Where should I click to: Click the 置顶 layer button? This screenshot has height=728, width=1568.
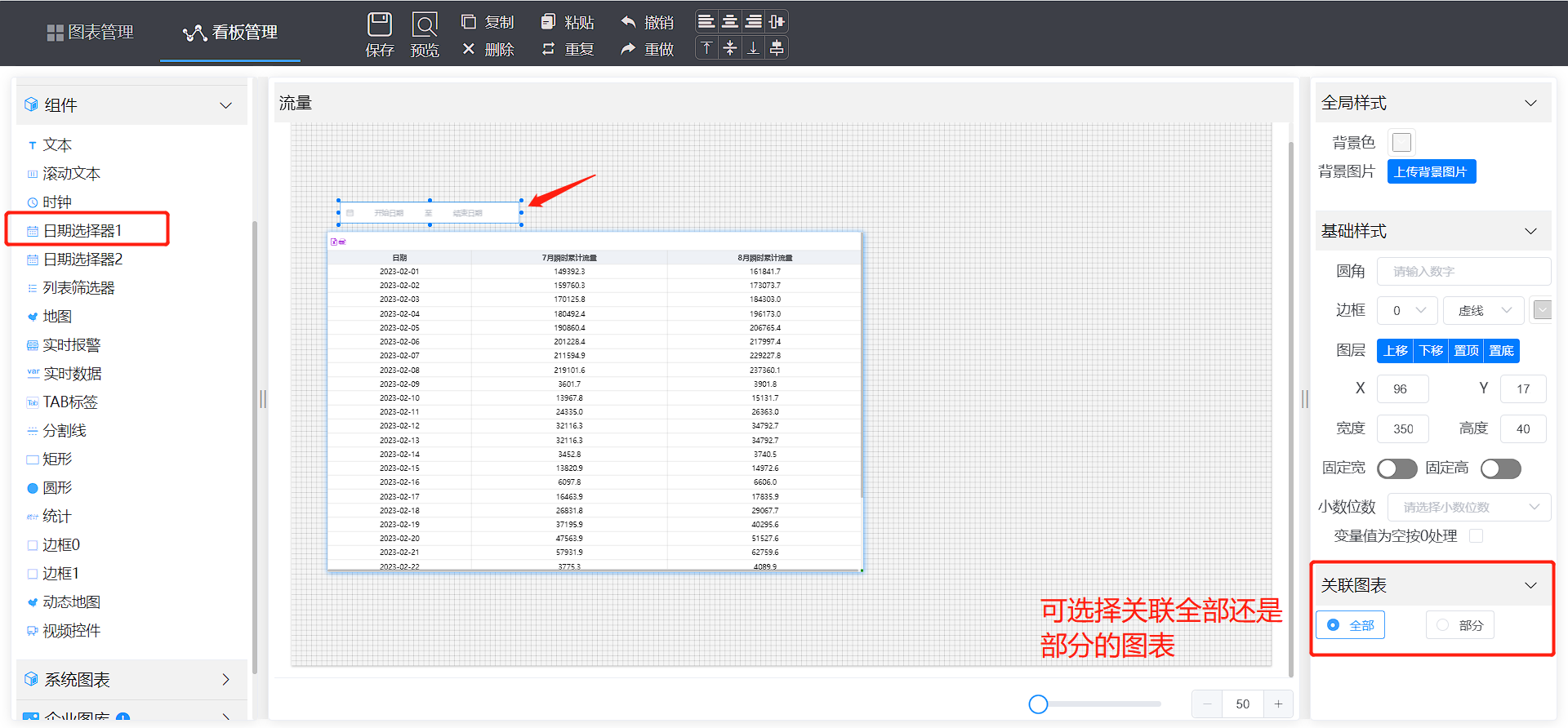[x=1466, y=351]
